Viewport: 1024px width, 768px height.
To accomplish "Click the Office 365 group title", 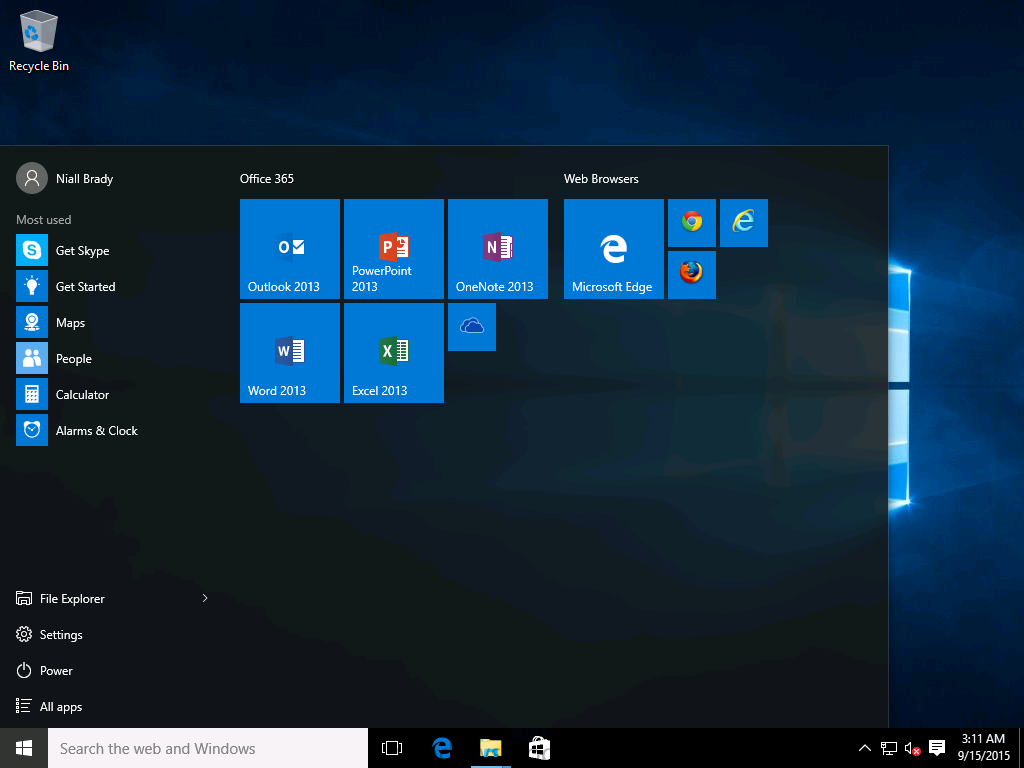I will [266, 178].
